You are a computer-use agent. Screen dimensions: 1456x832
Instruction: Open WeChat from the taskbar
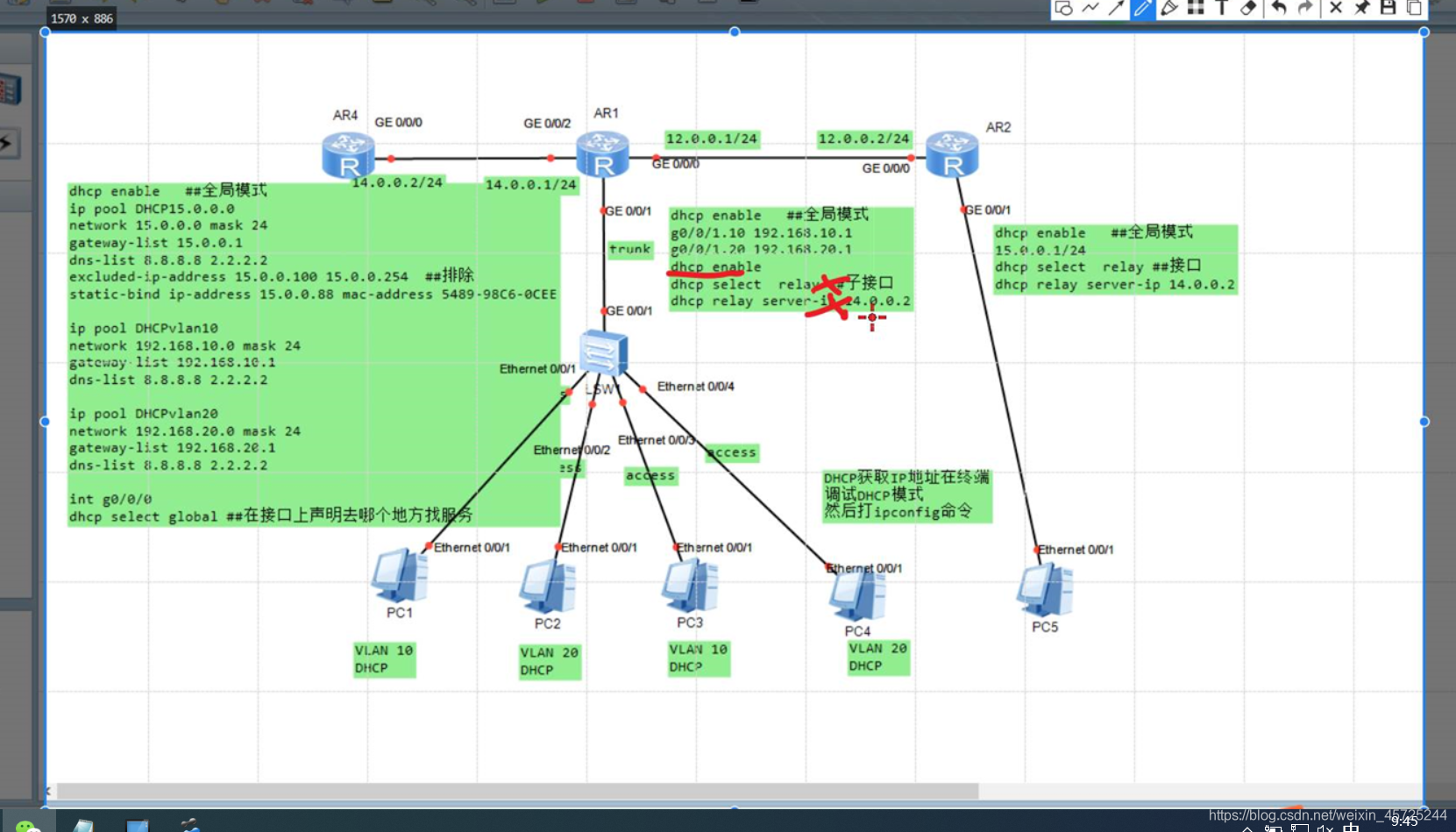tap(27, 826)
